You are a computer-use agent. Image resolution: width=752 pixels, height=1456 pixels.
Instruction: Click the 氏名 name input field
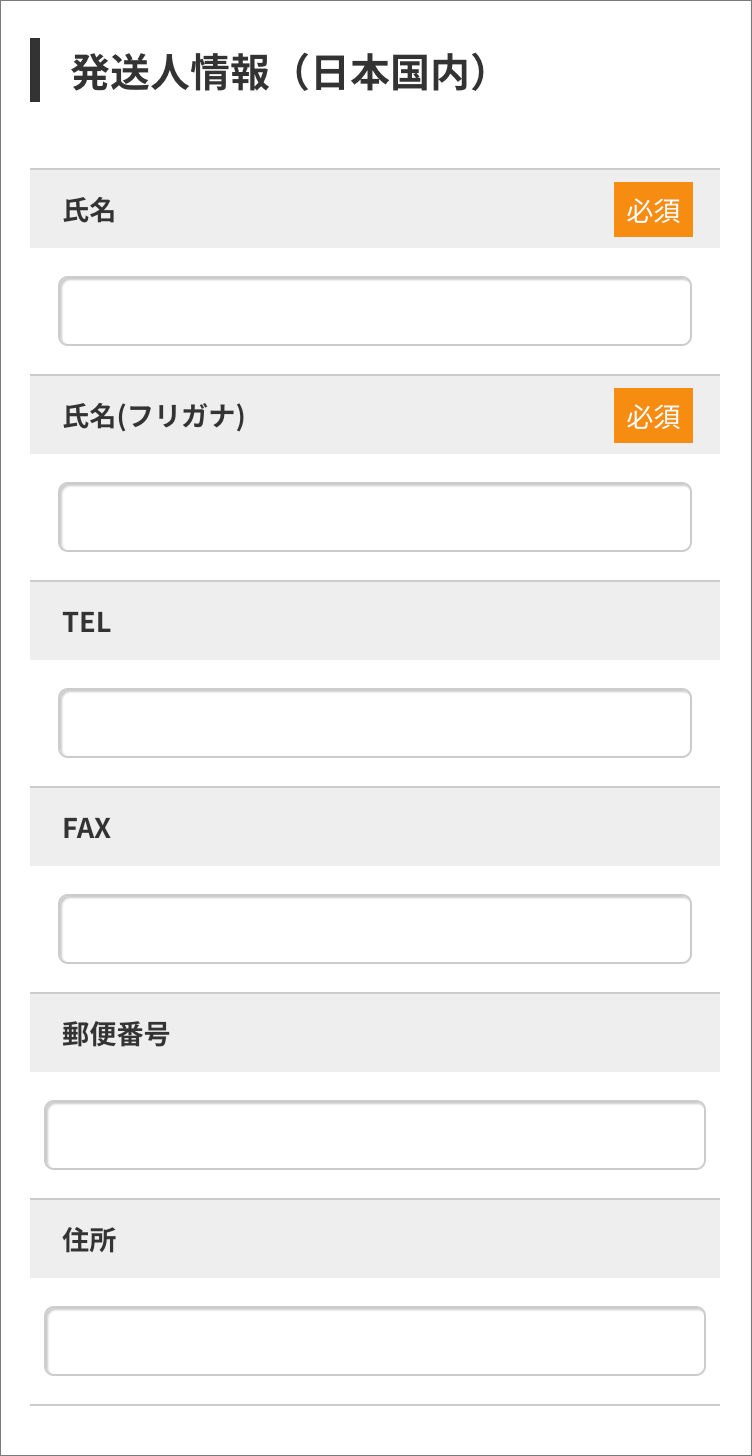click(375, 311)
